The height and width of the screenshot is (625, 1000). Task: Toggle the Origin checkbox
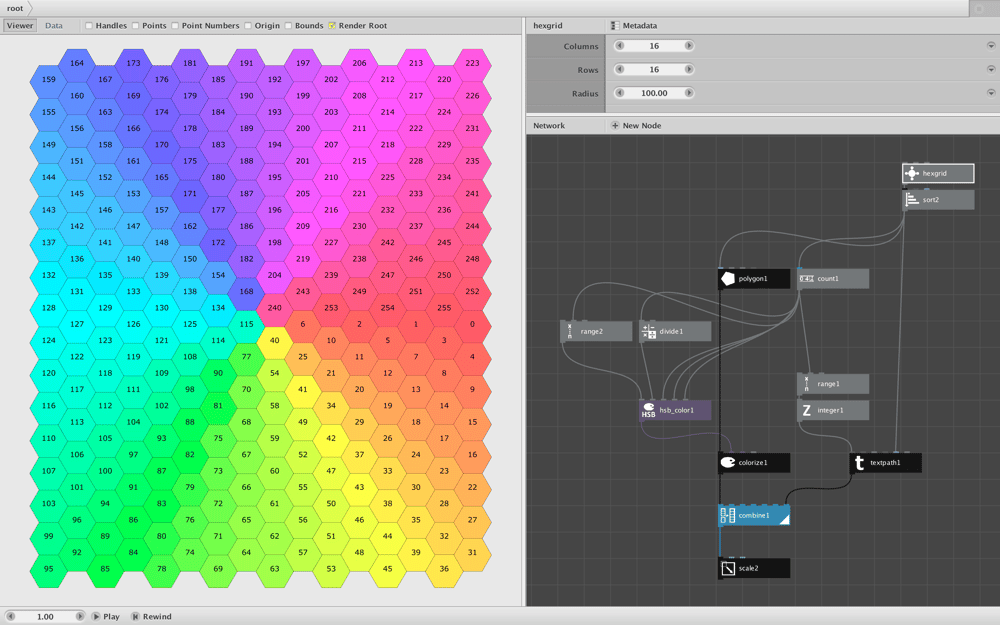(247, 26)
